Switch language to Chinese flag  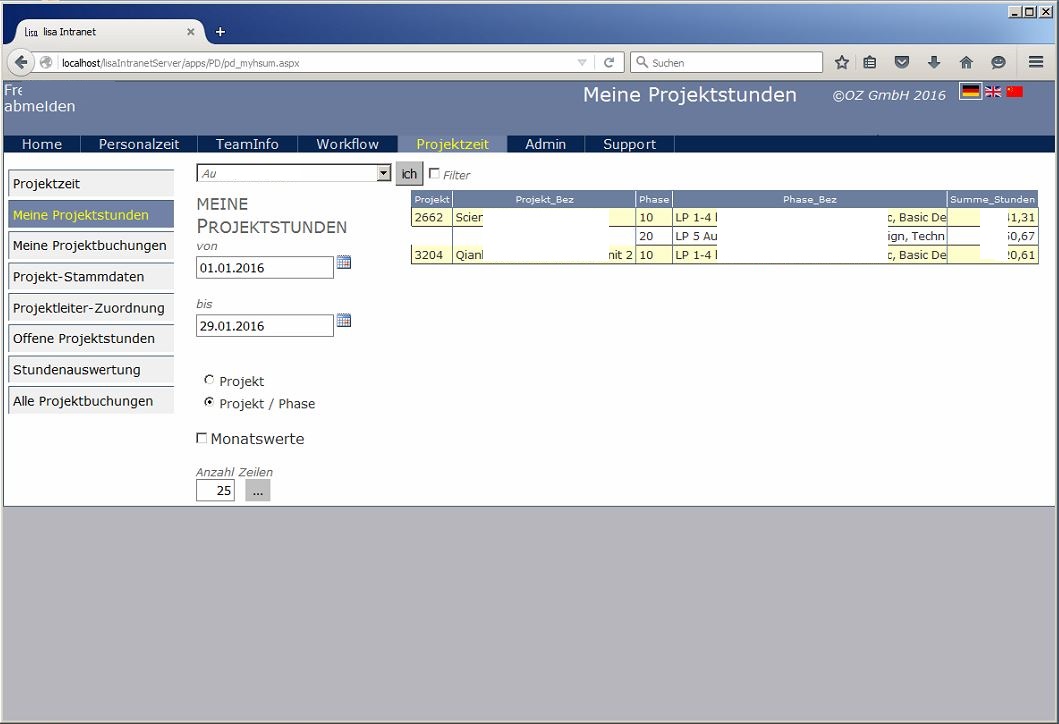pos(1014,91)
